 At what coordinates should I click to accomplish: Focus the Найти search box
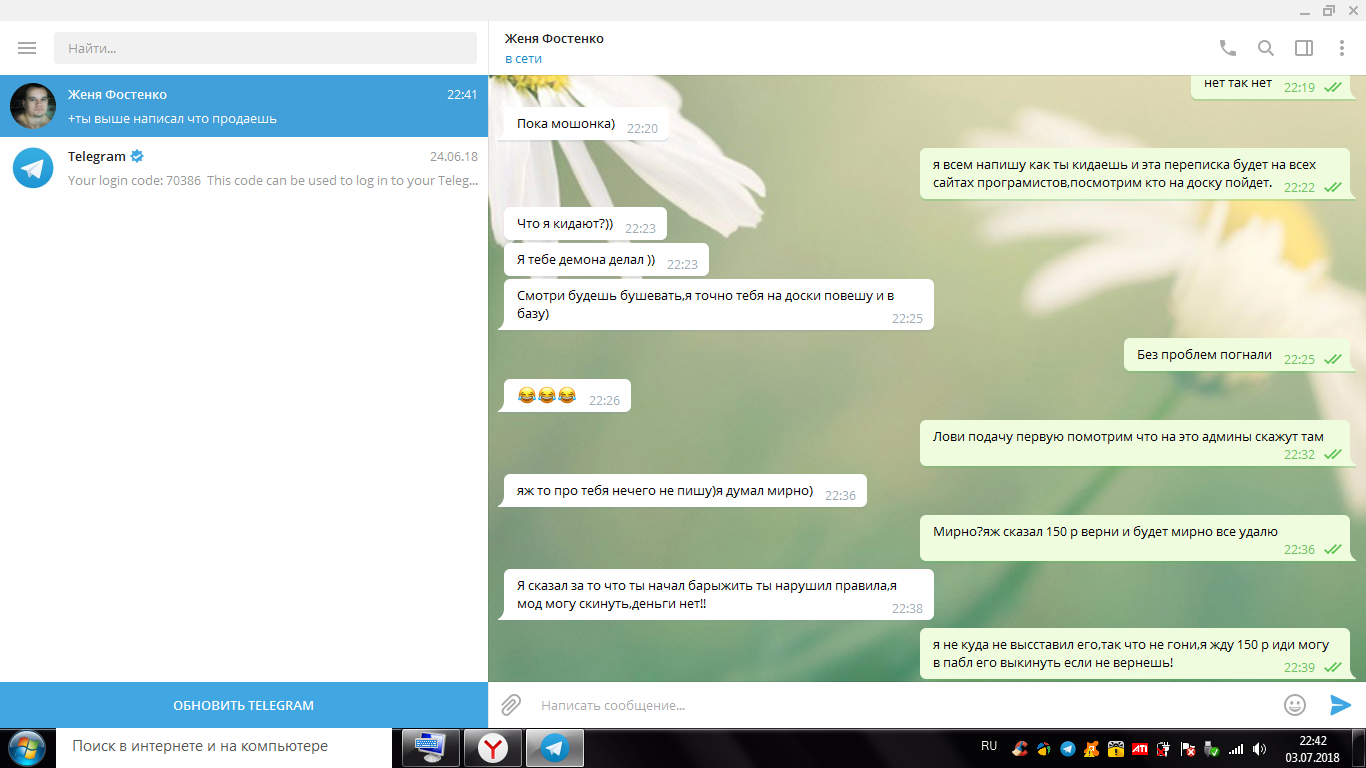(265, 48)
